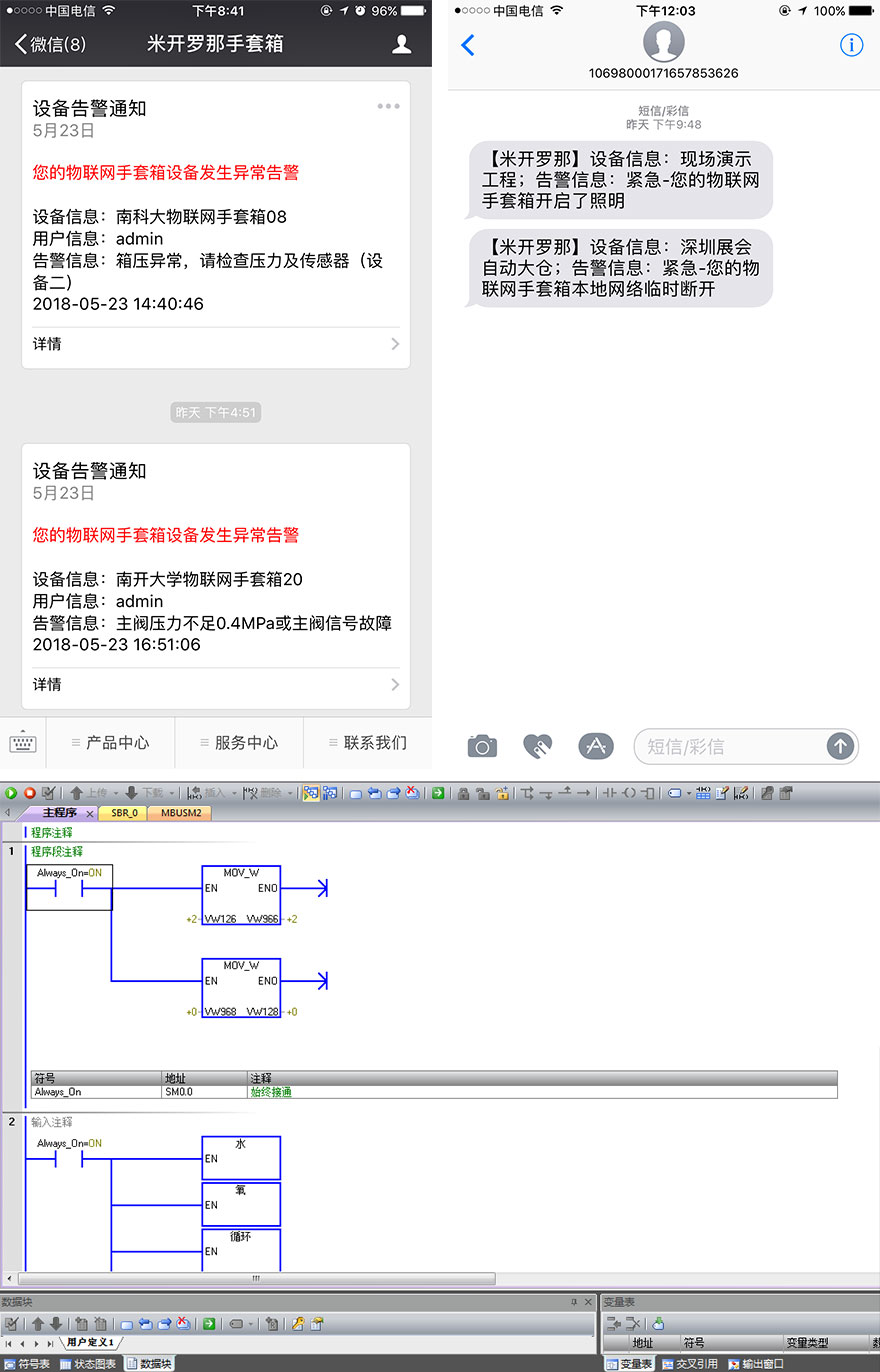Pin the 数据块 panel
The image size is (880, 1372).
click(574, 1302)
